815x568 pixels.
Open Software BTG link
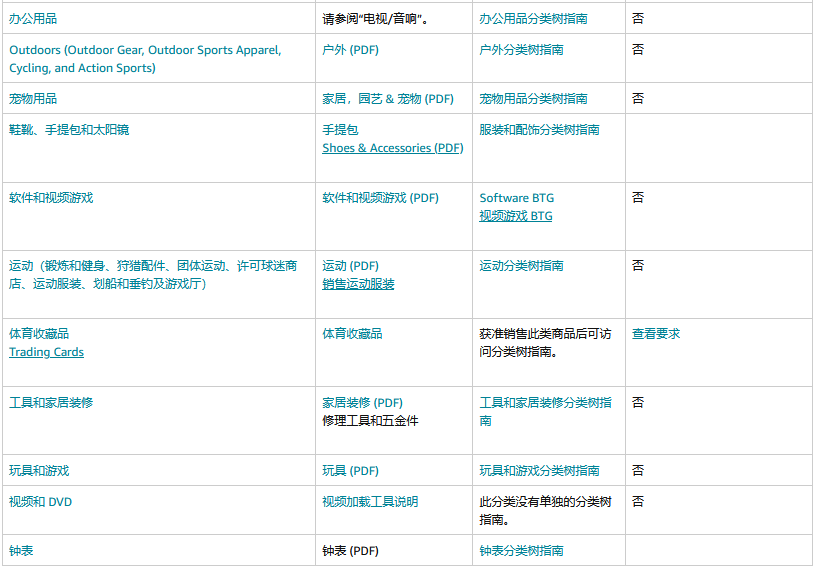point(517,198)
